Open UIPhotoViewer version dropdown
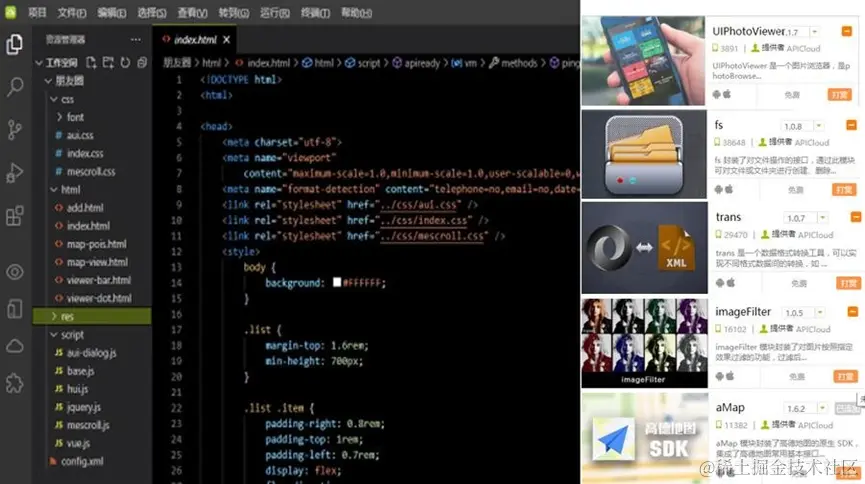This screenshot has width=865, height=484. [814, 32]
